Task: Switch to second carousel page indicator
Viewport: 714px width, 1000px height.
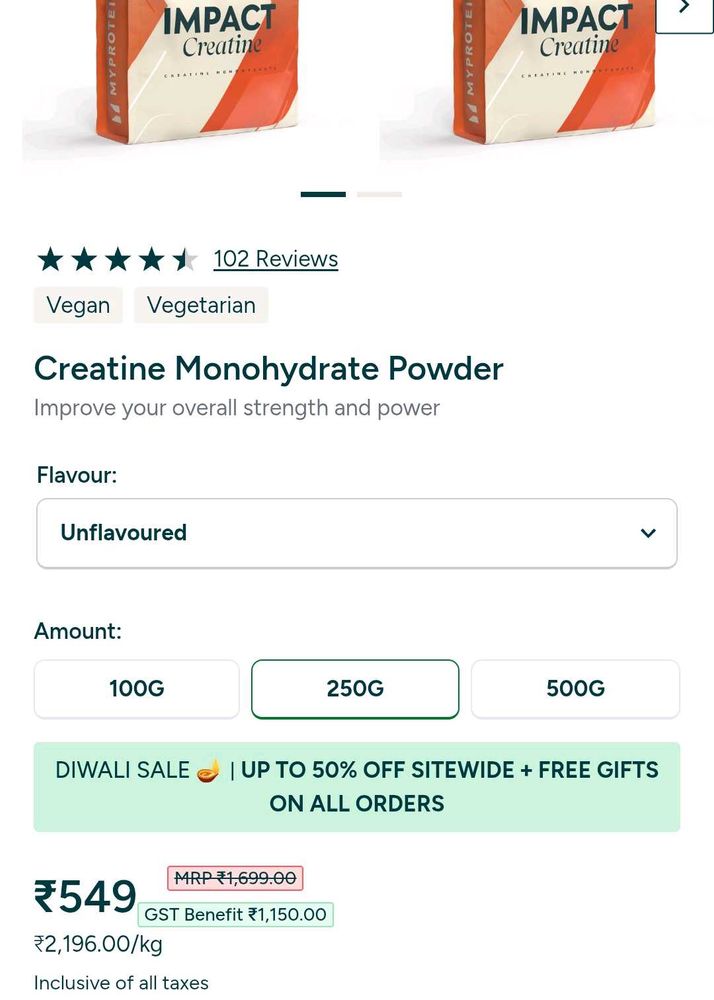Action: (379, 194)
